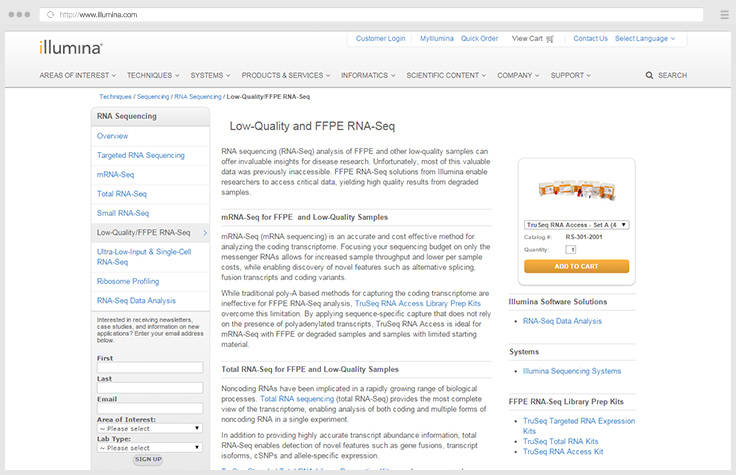Open the Area of Interest select box
The width and height of the screenshot is (736, 475).
[x=149, y=428]
